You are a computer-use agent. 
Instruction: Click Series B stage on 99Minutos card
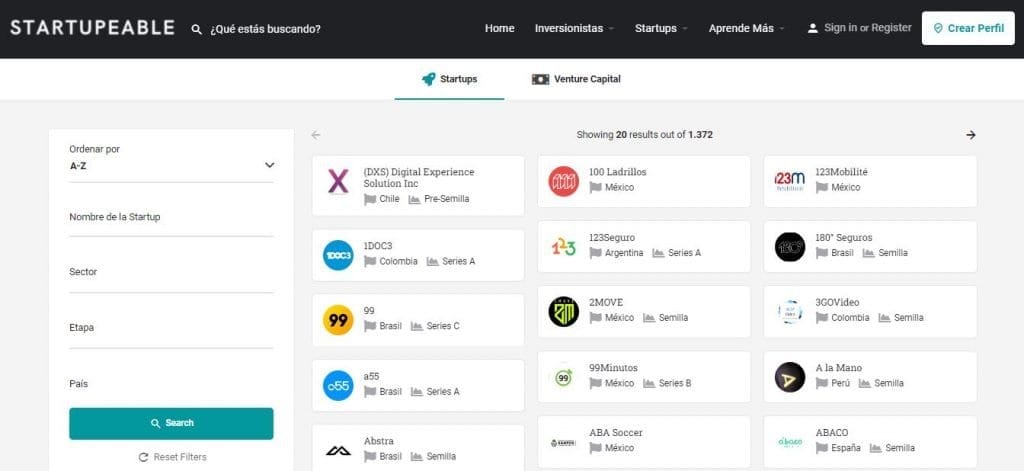[x=667, y=383]
